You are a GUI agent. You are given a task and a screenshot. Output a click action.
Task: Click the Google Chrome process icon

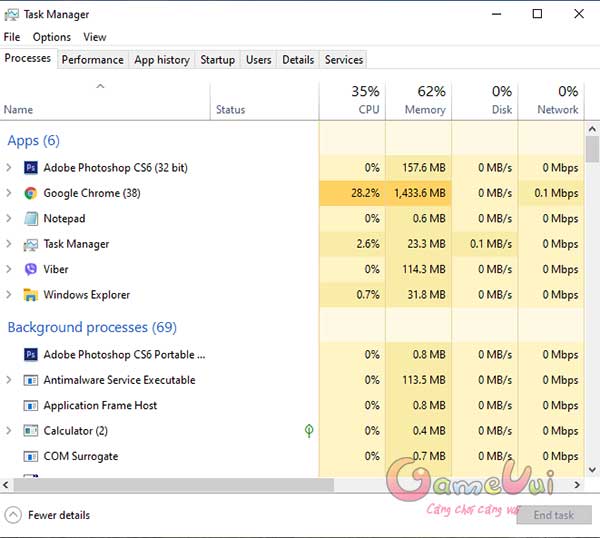(31, 193)
